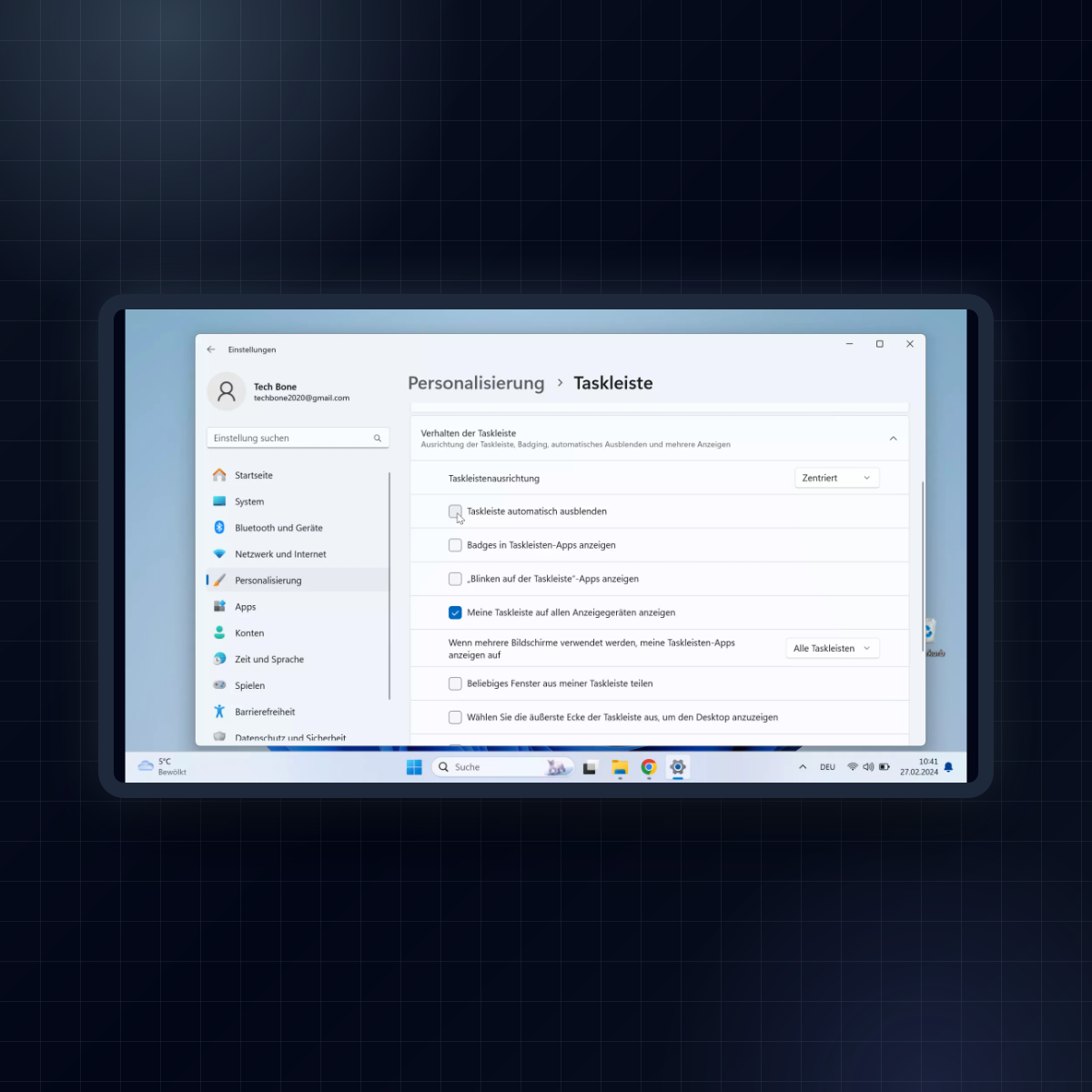Open File Explorer from the taskbar
Image resolution: width=1092 pixels, height=1092 pixels.
pos(620,767)
